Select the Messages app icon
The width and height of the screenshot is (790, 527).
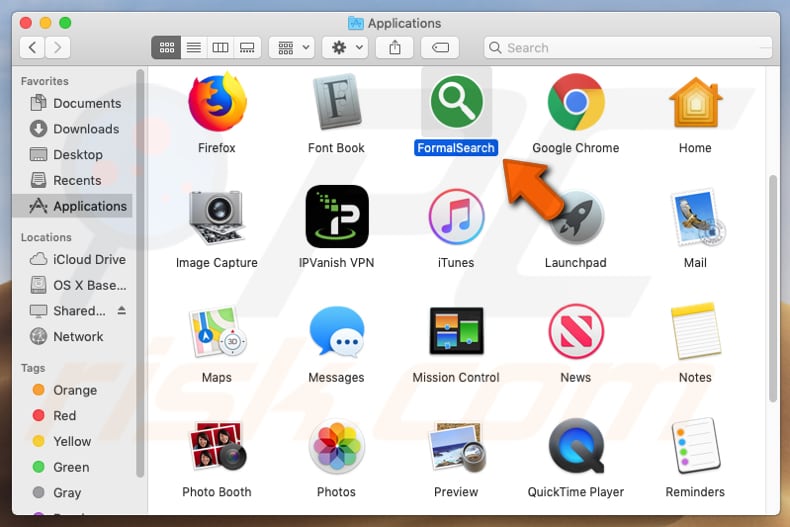(337, 332)
